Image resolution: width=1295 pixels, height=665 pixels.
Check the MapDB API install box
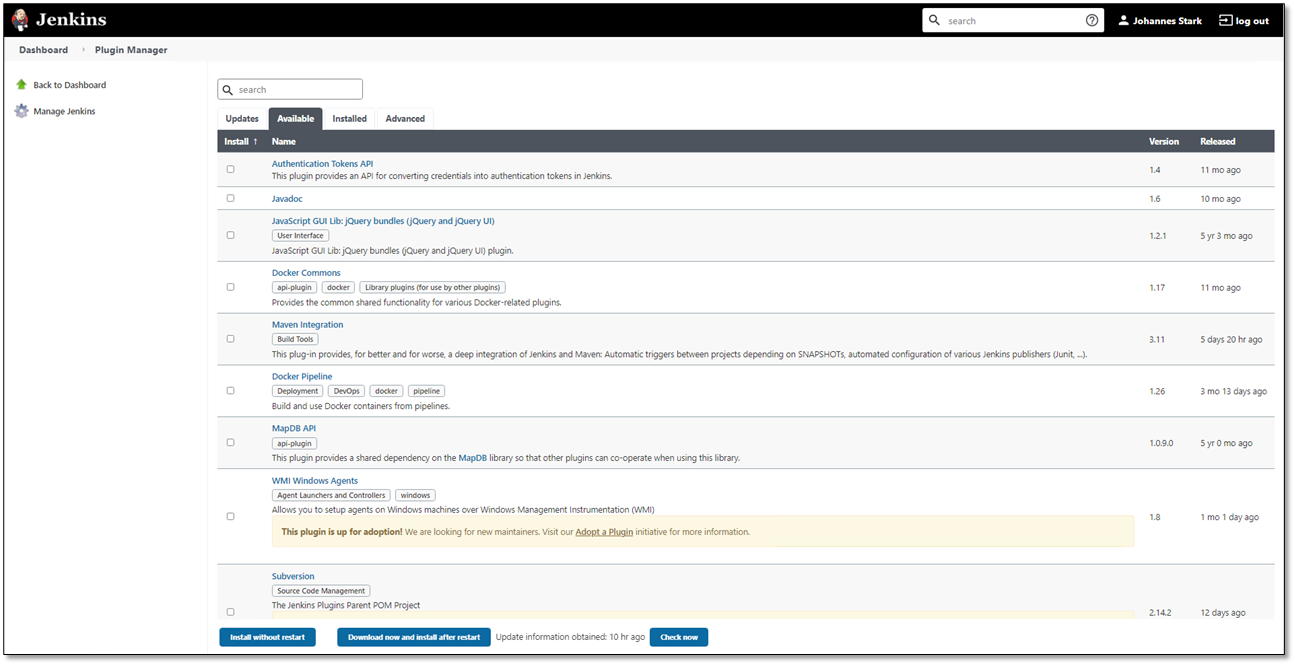click(230, 442)
